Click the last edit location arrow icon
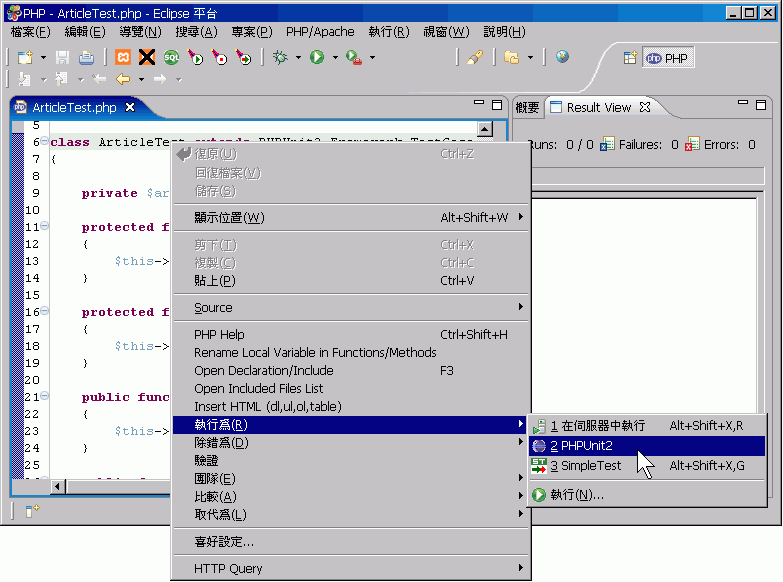This screenshot has height=582, width=783. [x=99, y=79]
